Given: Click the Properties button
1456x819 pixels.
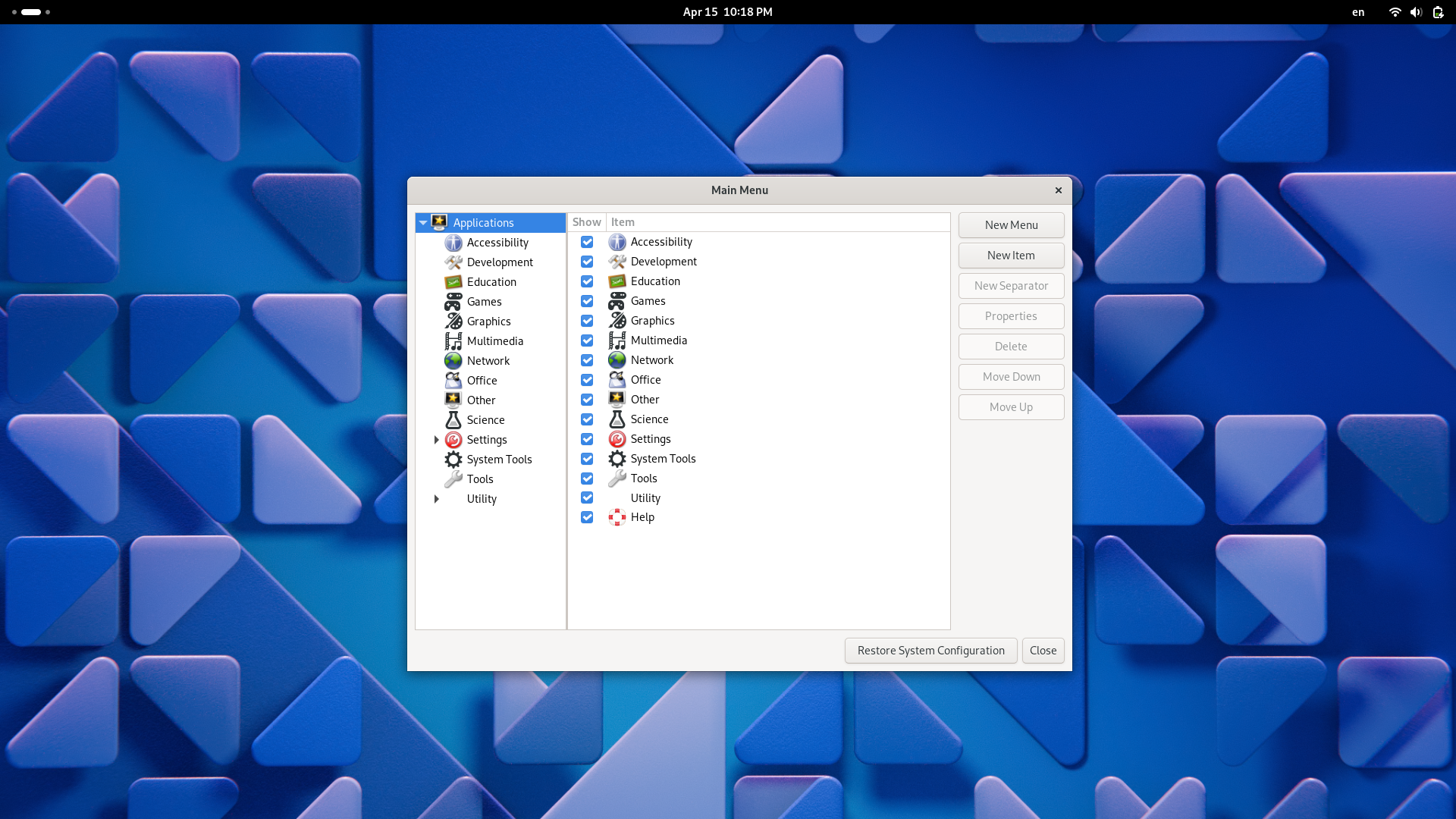Looking at the screenshot, I should 1011,316.
